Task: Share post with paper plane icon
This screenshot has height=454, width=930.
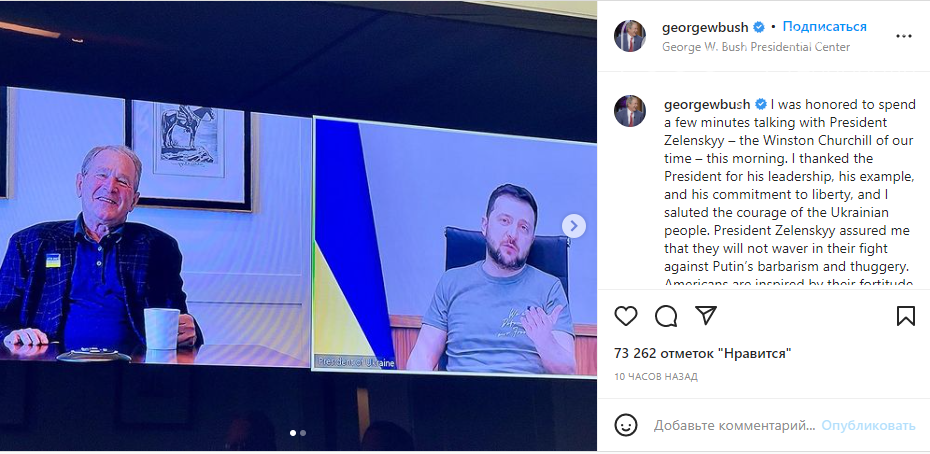Action: click(706, 315)
